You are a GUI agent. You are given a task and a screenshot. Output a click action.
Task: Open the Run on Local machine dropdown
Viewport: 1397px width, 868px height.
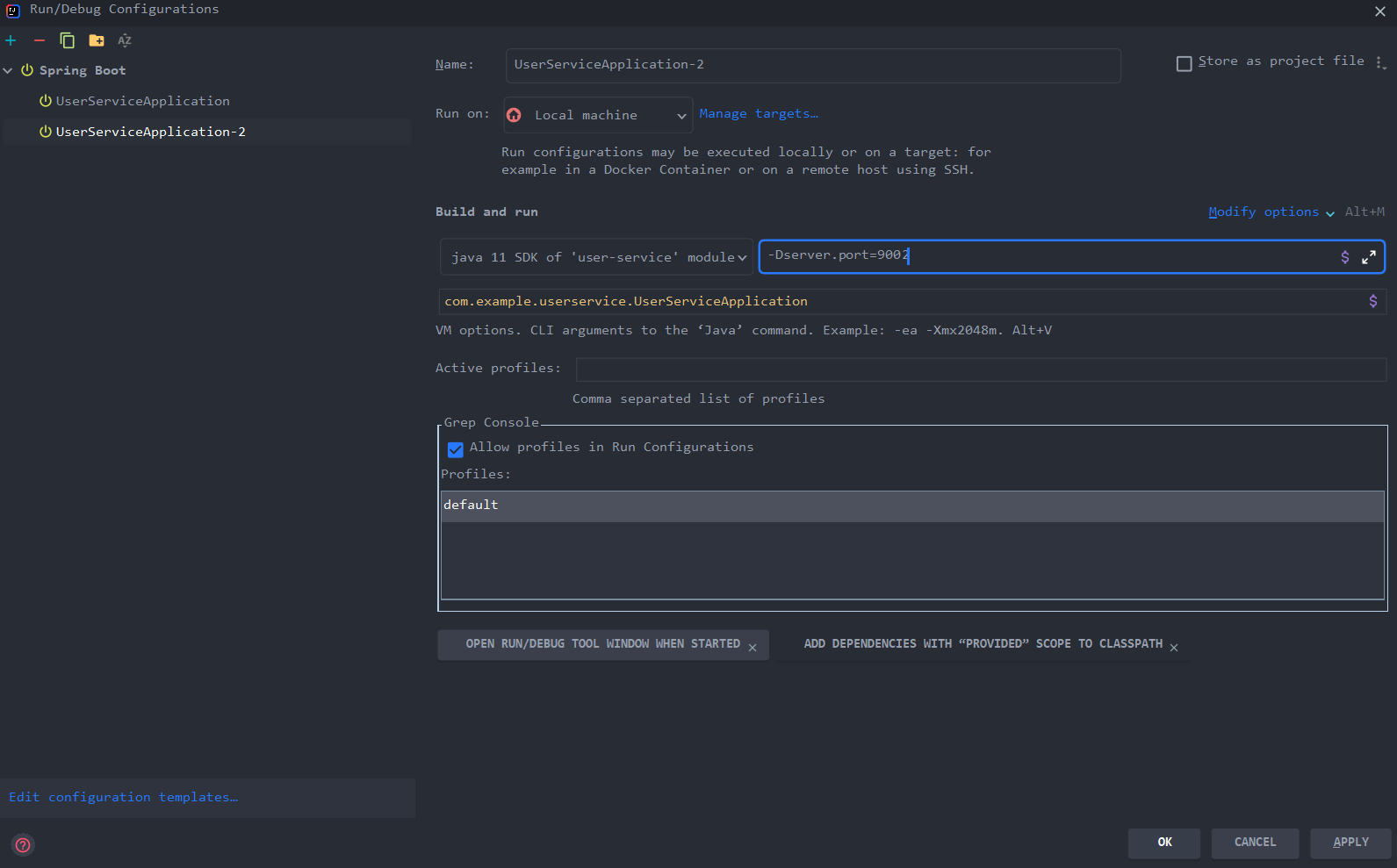pos(598,115)
